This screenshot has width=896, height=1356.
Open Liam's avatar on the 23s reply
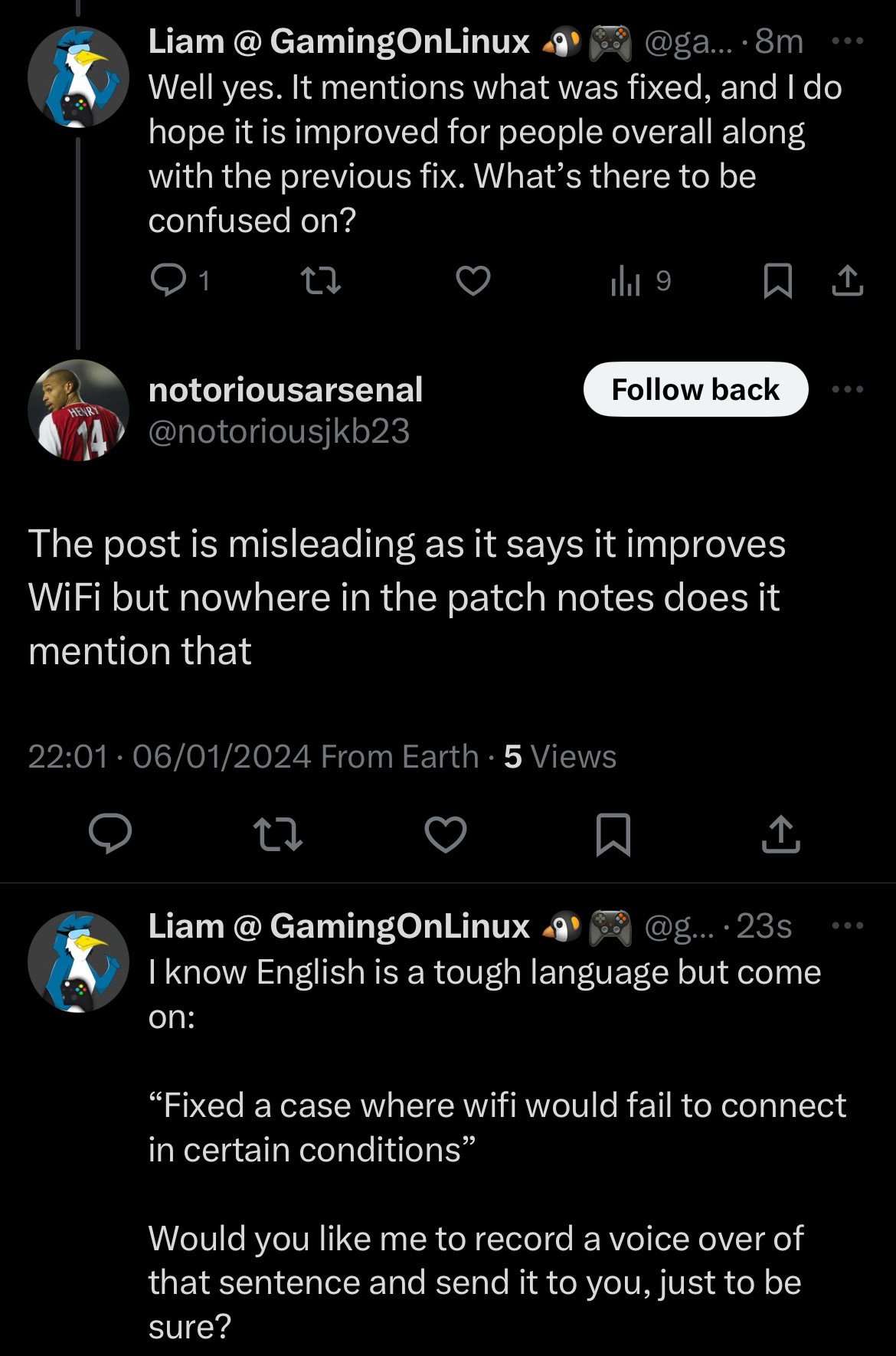coord(78,961)
